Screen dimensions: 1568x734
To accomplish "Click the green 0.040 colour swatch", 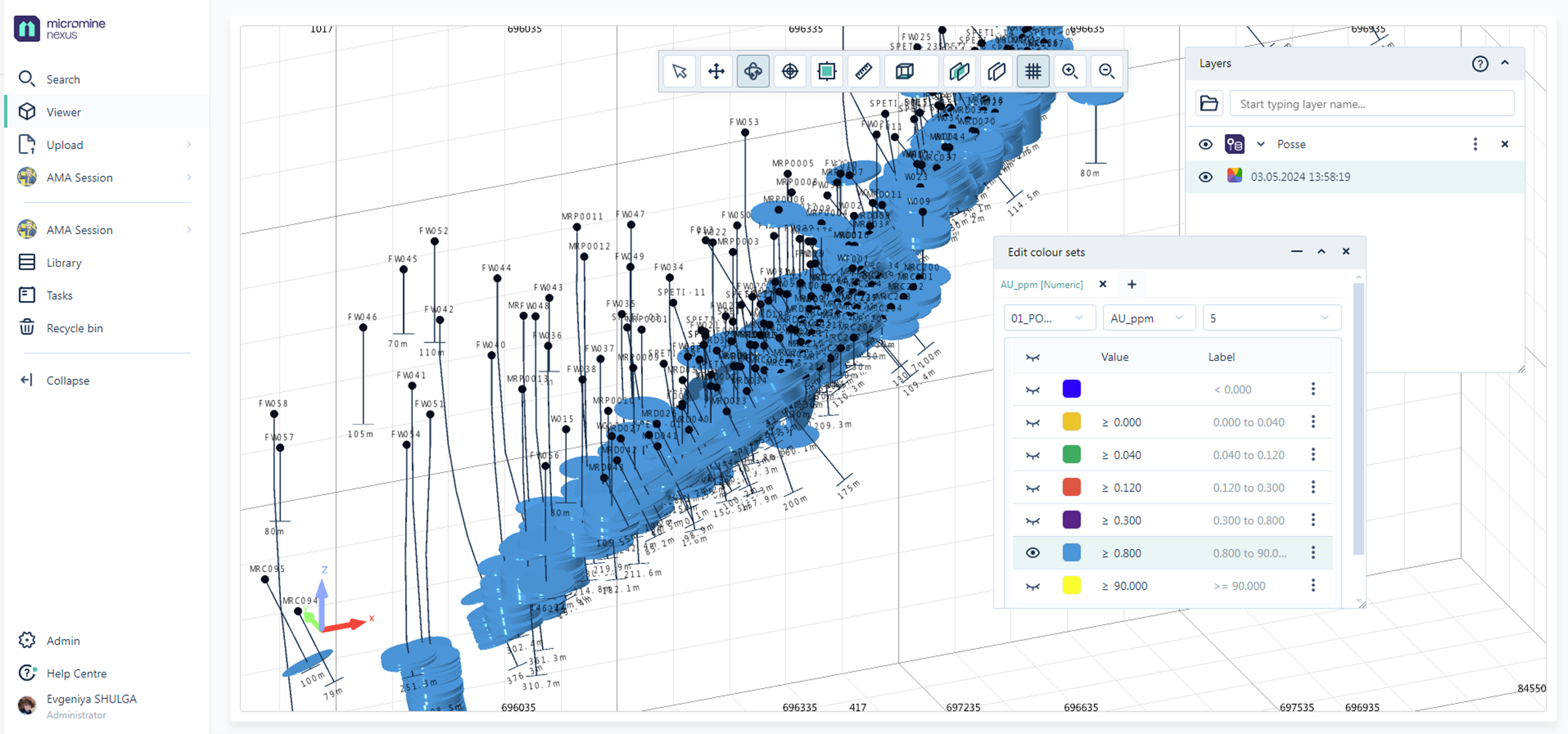I will point(1071,454).
